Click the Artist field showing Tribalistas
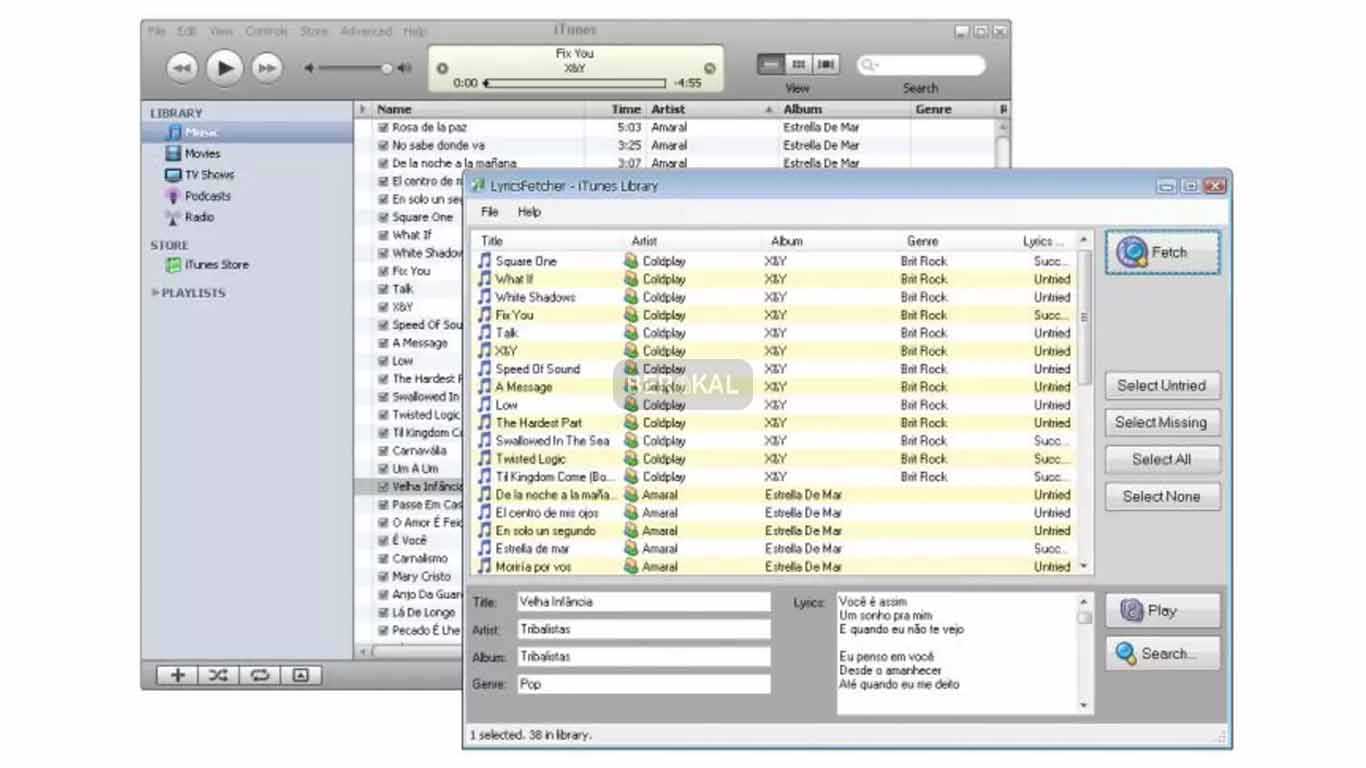The width and height of the screenshot is (1366, 768). (644, 630)
